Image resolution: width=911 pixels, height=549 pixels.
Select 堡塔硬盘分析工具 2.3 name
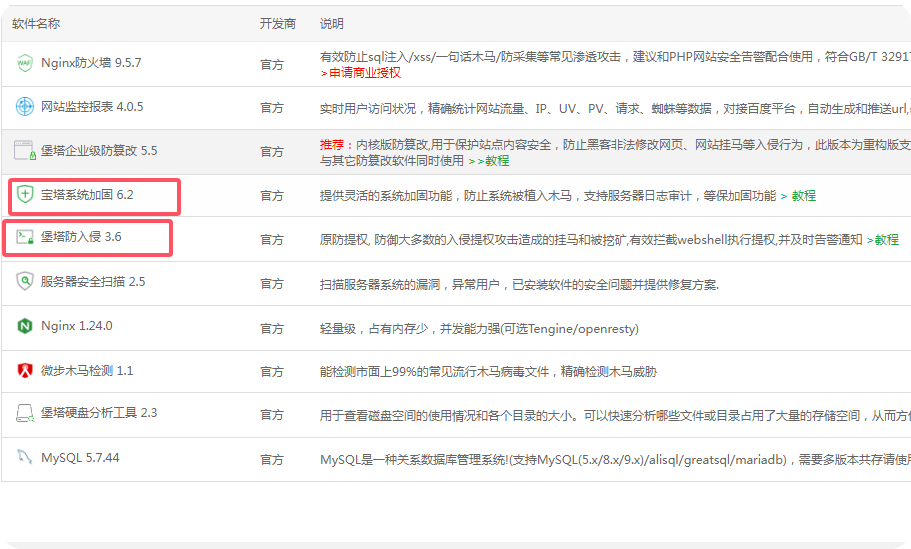pyautogui.click(x=99, y=413)
